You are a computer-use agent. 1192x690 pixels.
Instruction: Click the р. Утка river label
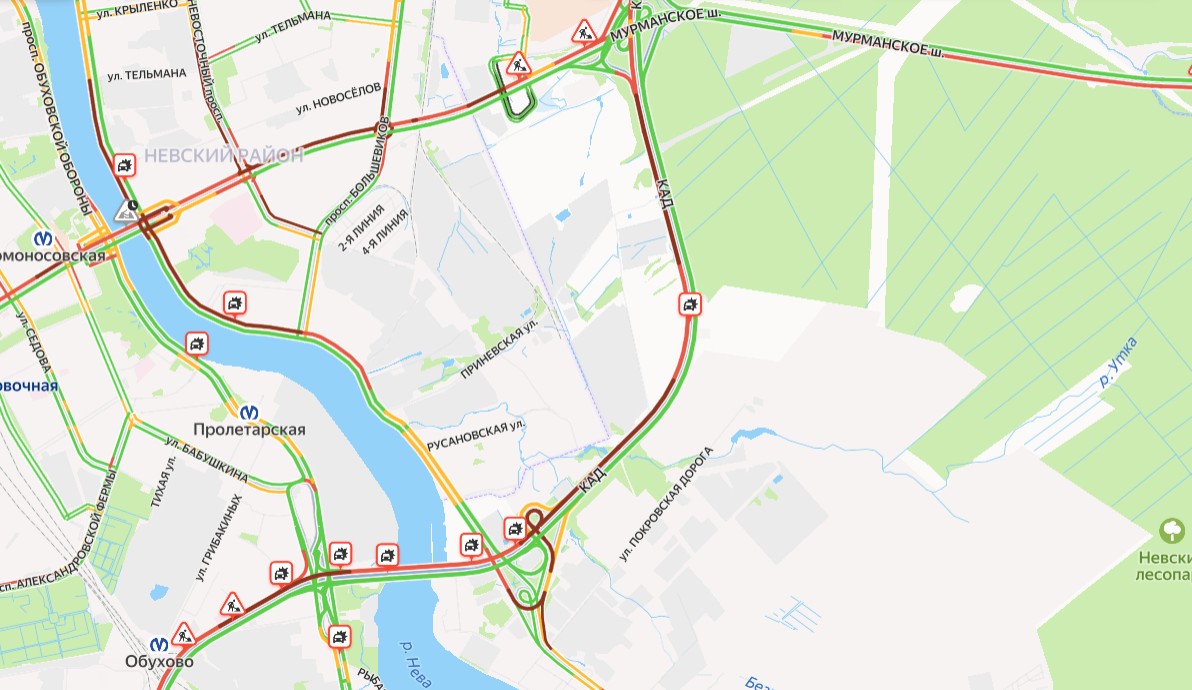[x=1119, y=362]
